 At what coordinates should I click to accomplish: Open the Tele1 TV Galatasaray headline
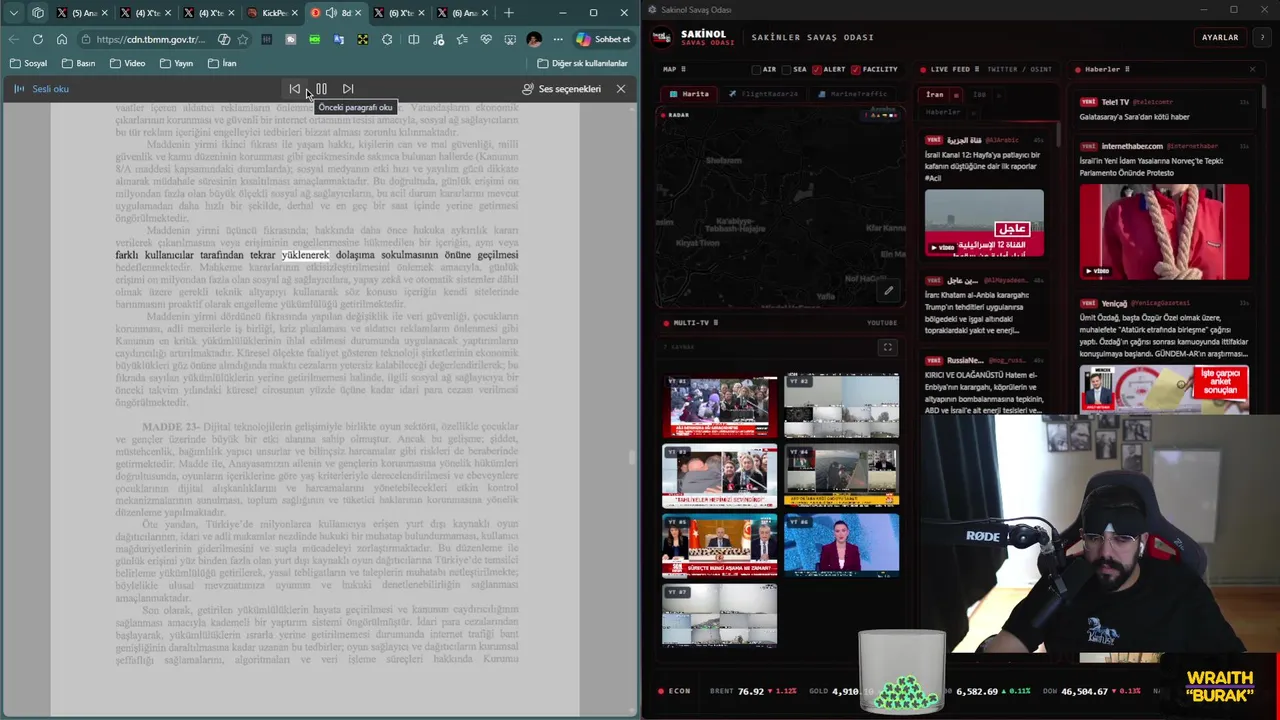(1134, 117)
